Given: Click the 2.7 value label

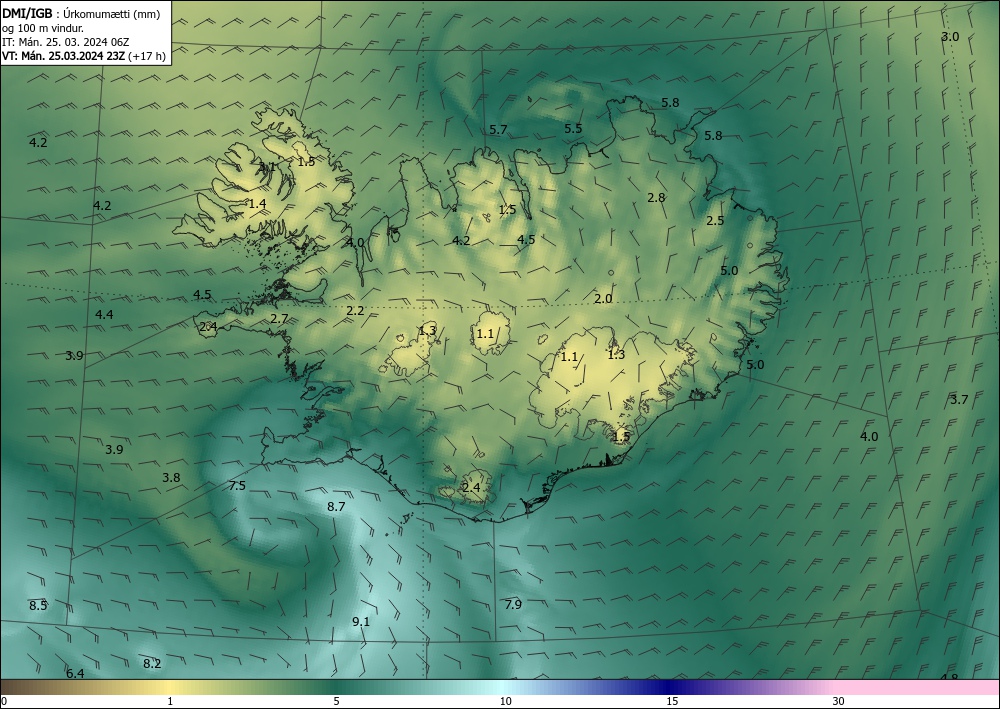Looking at the screenshot, I should point(279,319).
